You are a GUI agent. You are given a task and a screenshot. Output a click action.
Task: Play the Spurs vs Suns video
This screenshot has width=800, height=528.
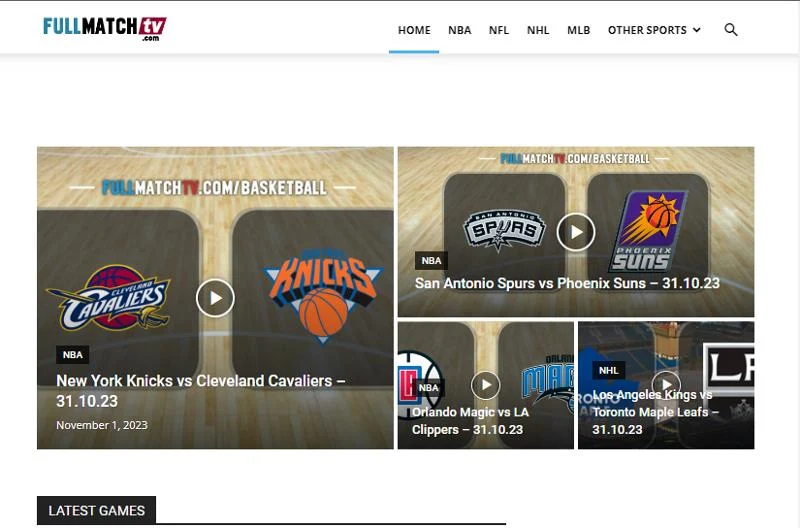click(x=576, y=232)
